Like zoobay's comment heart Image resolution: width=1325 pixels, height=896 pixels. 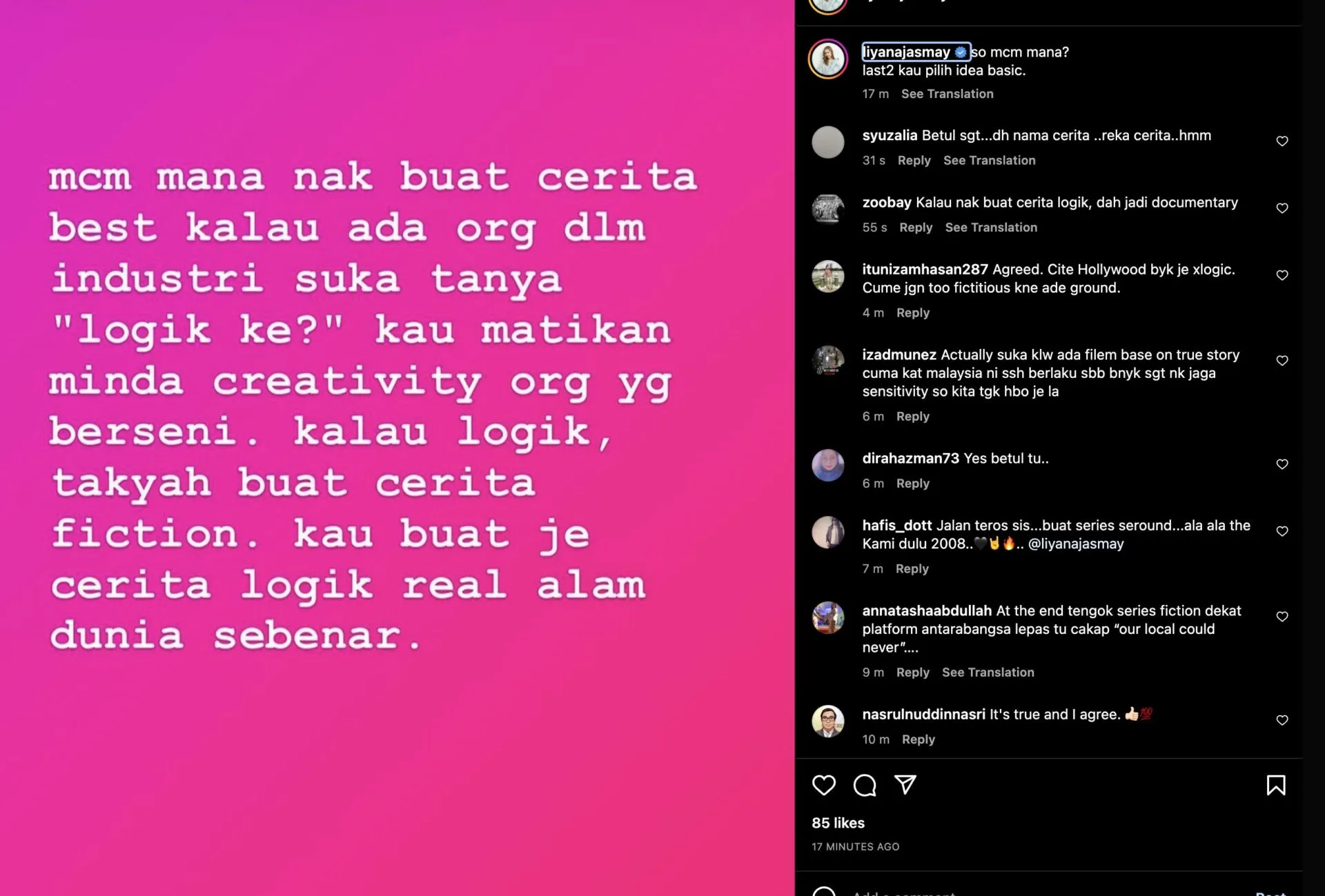coord(1282,208)
